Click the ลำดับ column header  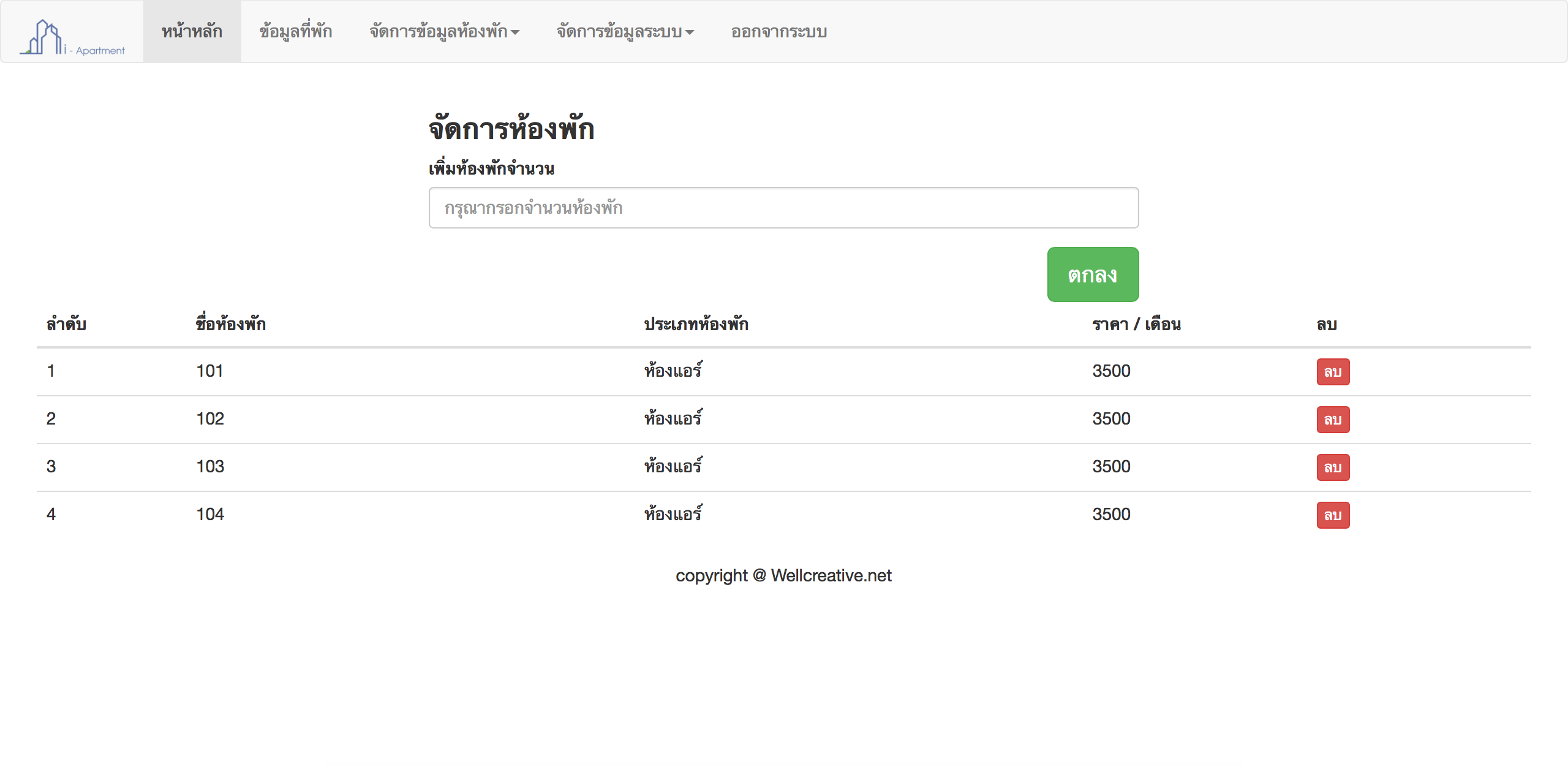pos(66,324)
